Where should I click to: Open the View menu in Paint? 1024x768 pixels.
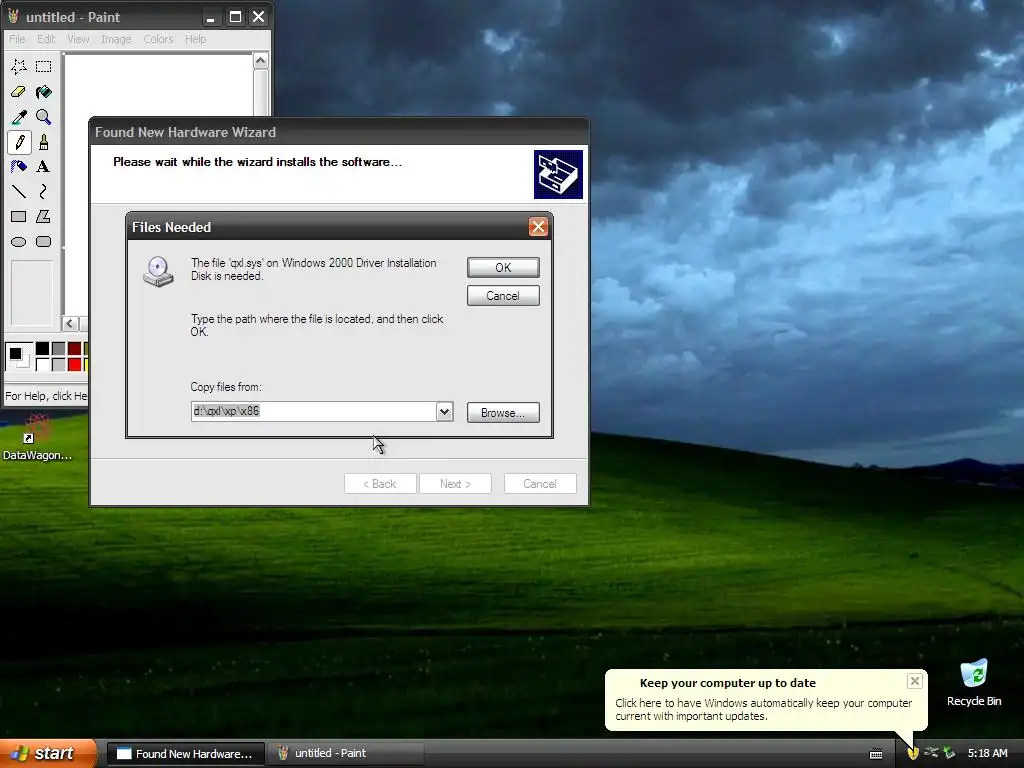coord(78,39)
